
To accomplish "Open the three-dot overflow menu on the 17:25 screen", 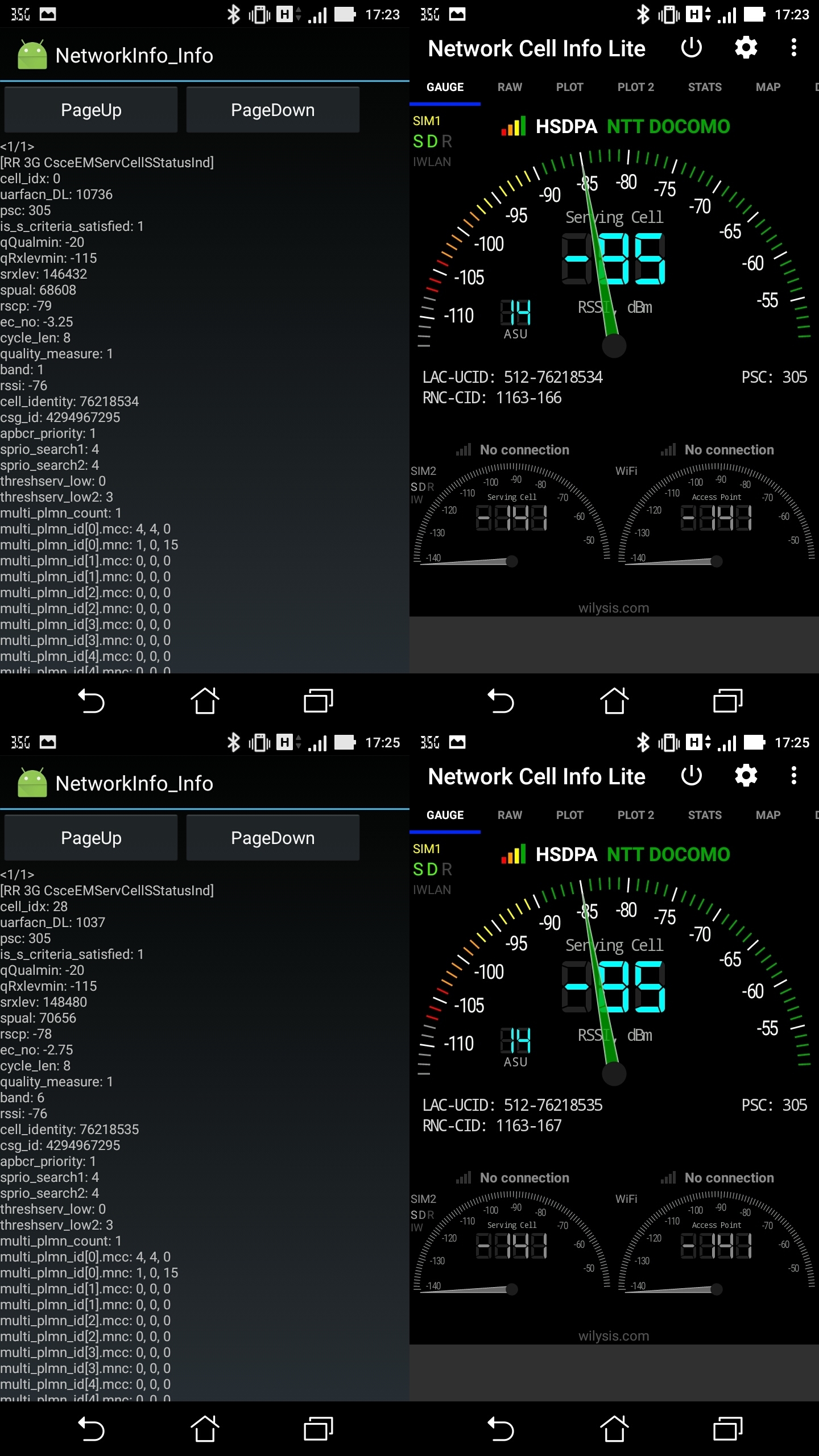I will [793, 776].
